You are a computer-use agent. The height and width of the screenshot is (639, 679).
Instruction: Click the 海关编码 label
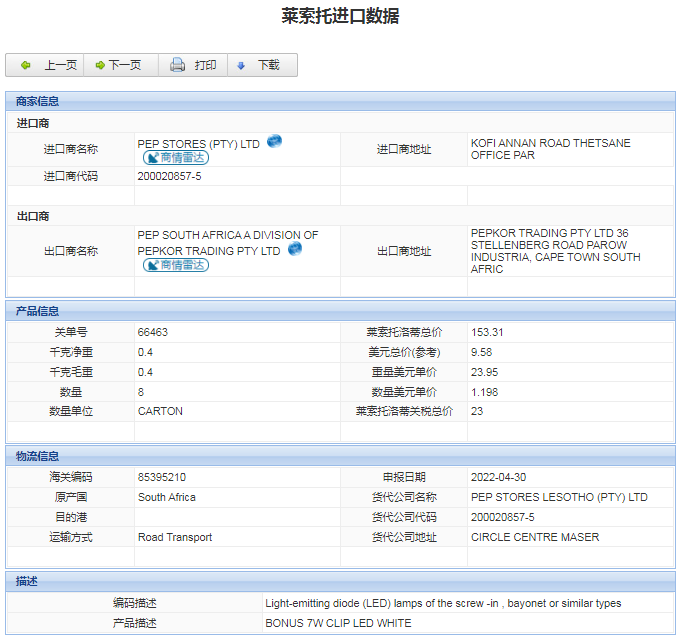point(71,477)
